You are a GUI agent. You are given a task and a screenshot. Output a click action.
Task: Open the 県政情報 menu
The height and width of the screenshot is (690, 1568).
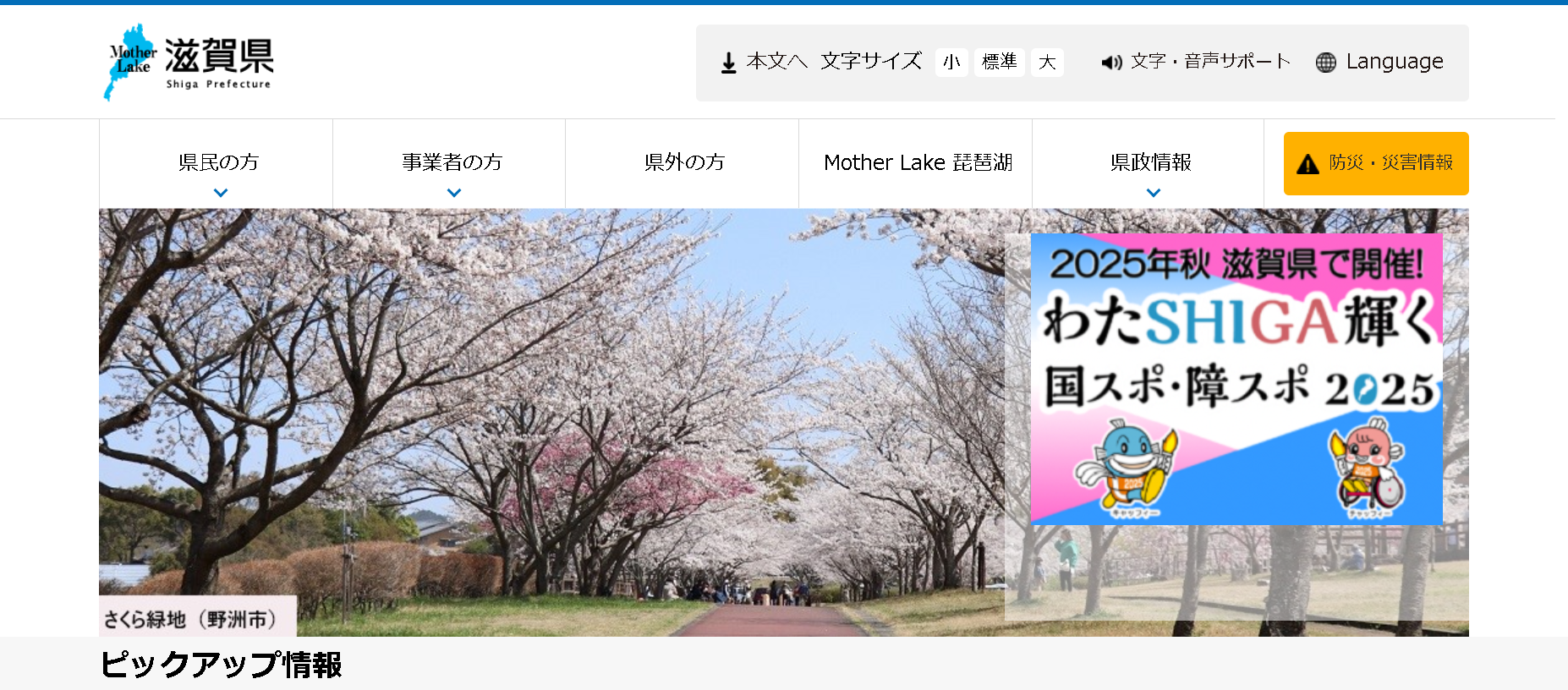pyautogui.click(x=1150, y=162)
